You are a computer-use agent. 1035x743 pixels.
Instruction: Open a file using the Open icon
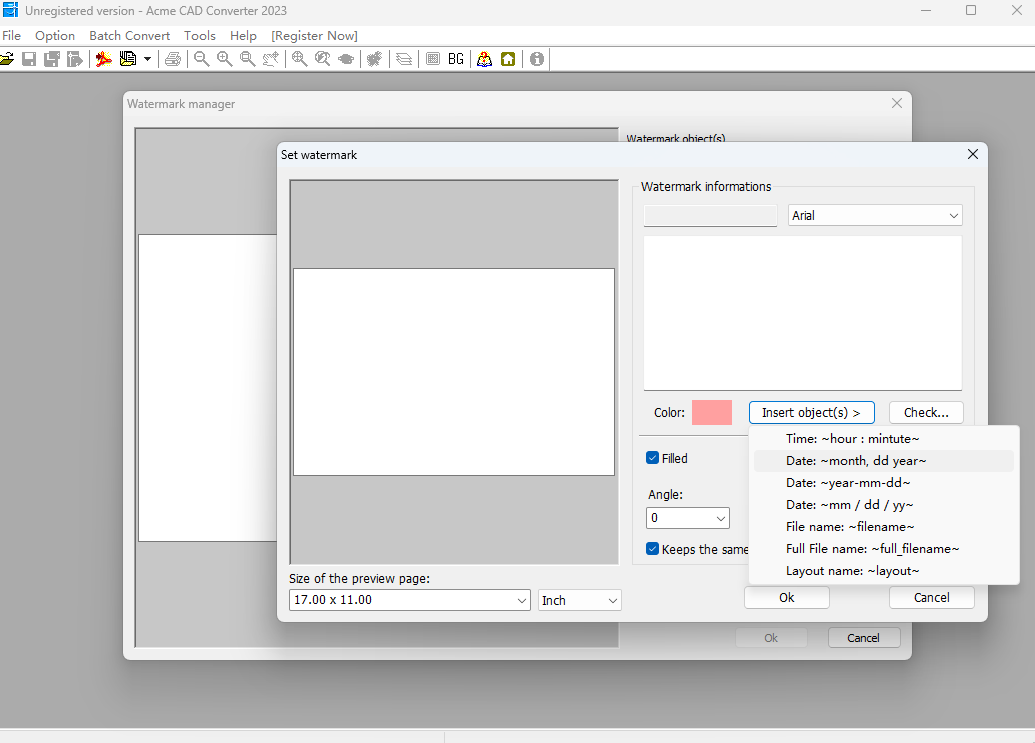[x=7, y=58]
